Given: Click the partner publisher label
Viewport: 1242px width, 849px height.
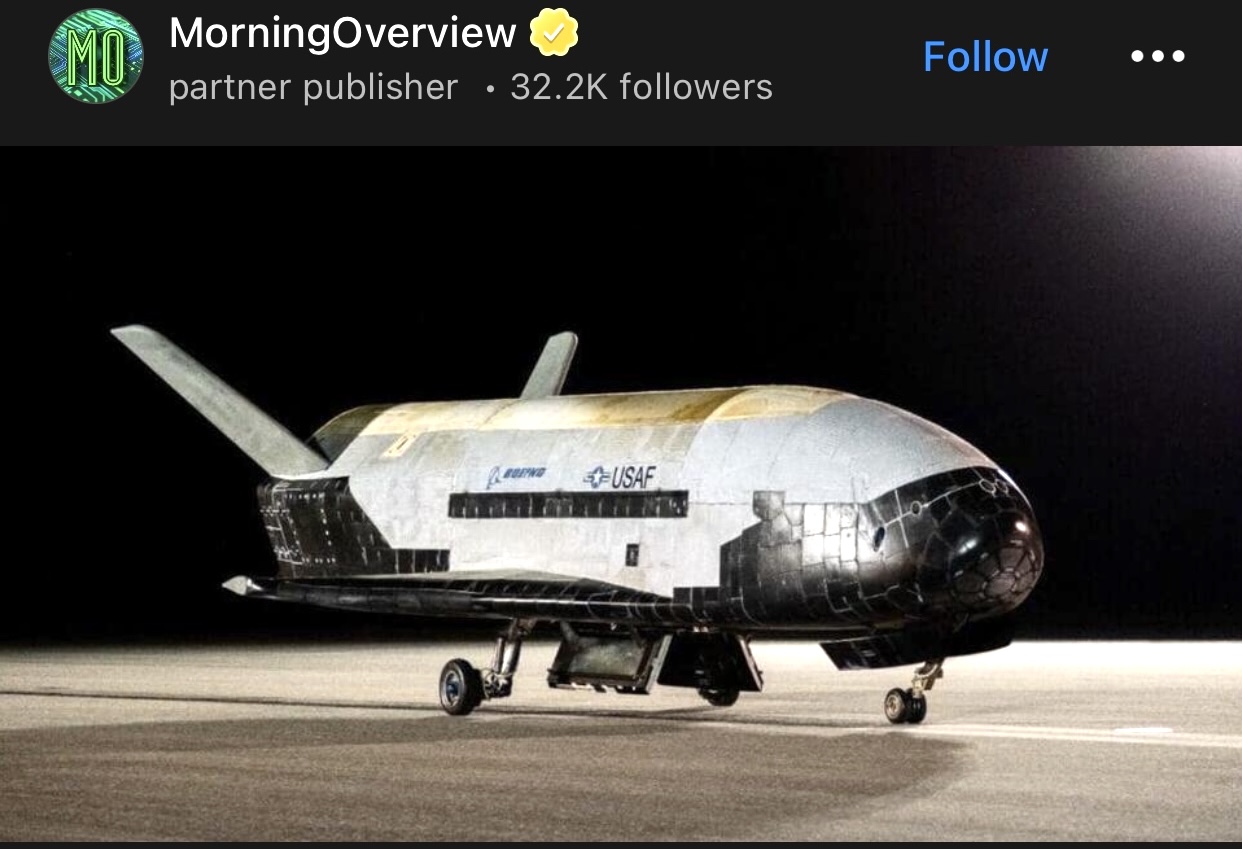Looking at the screenshot, I should click(313, 87).
